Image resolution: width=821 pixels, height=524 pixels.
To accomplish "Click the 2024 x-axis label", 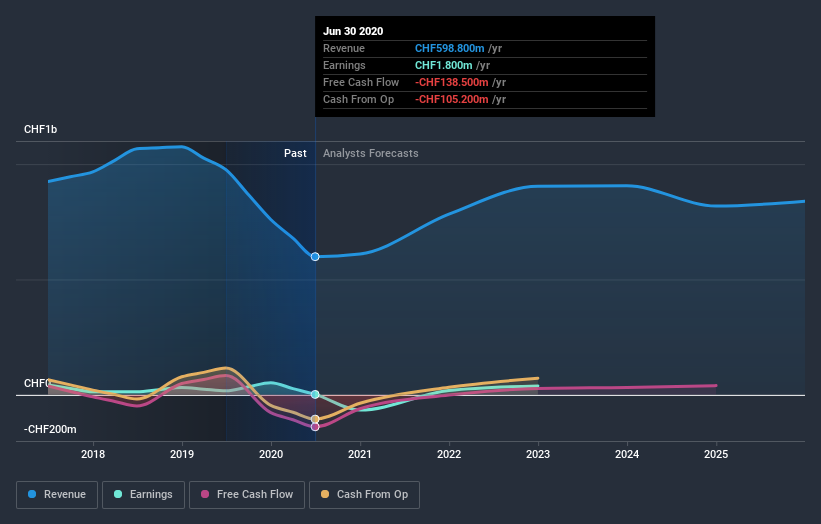I will tap(627, 454).
